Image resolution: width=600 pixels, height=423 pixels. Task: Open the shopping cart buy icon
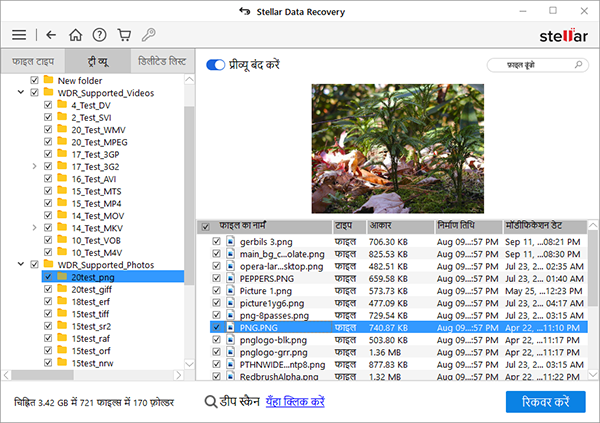pyautogui.click(x=124, y=35)
